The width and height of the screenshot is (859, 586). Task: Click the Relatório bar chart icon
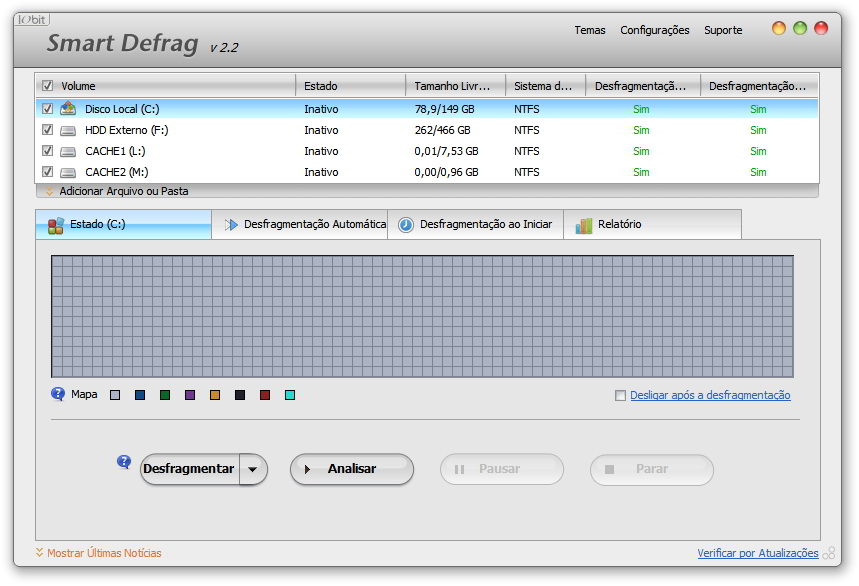click(x=584, y=225)
